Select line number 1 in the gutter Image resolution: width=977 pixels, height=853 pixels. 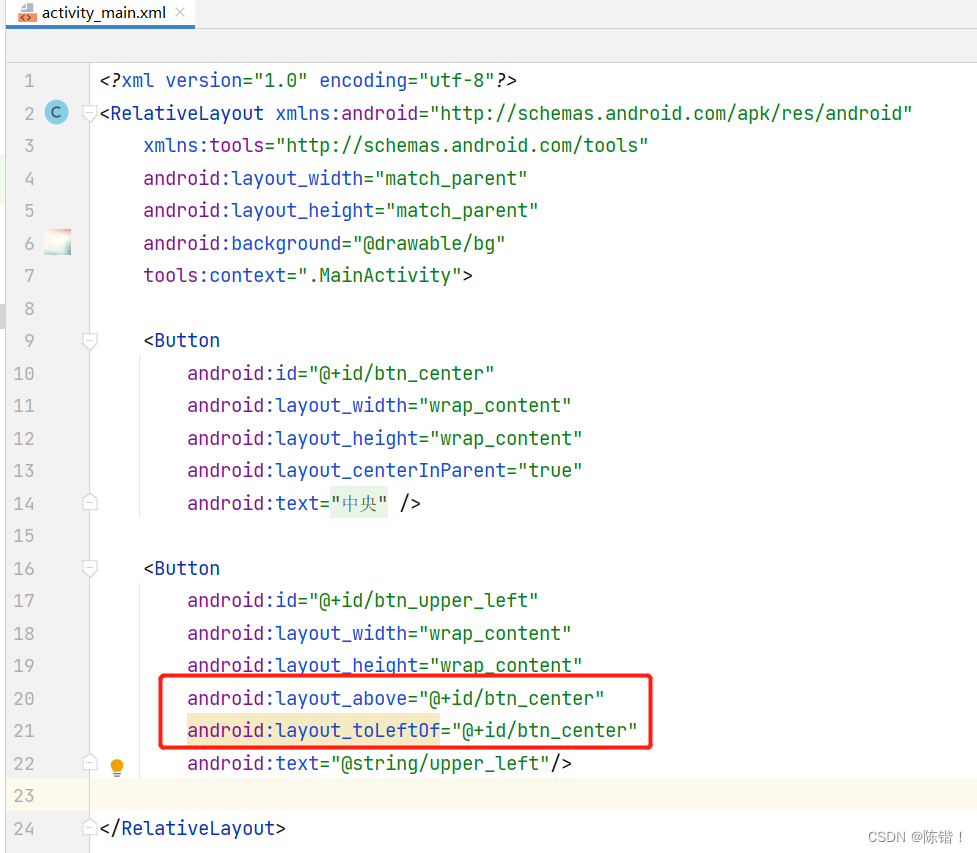(29, 81)
